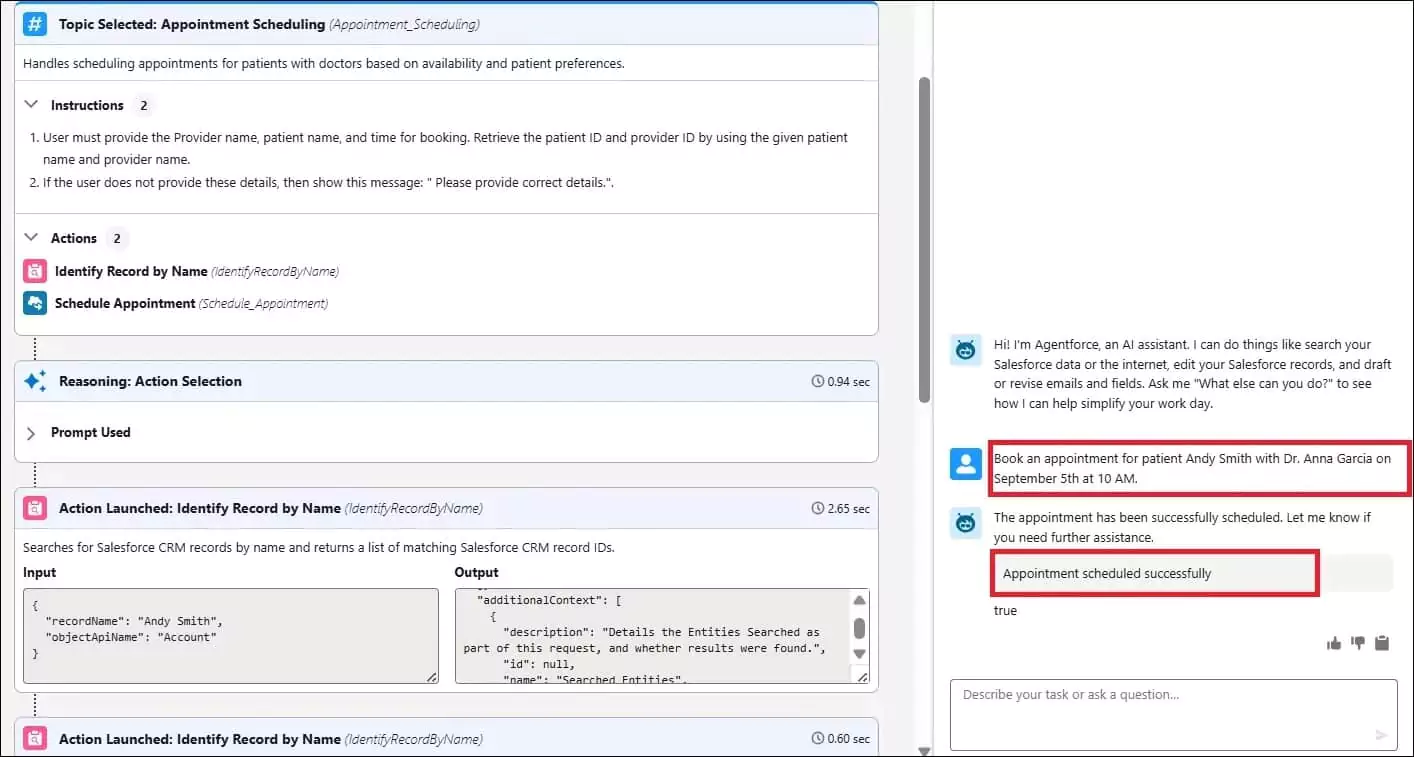
Task: Click the clock icon next to 0.60 sec
Action: (818, 739)
